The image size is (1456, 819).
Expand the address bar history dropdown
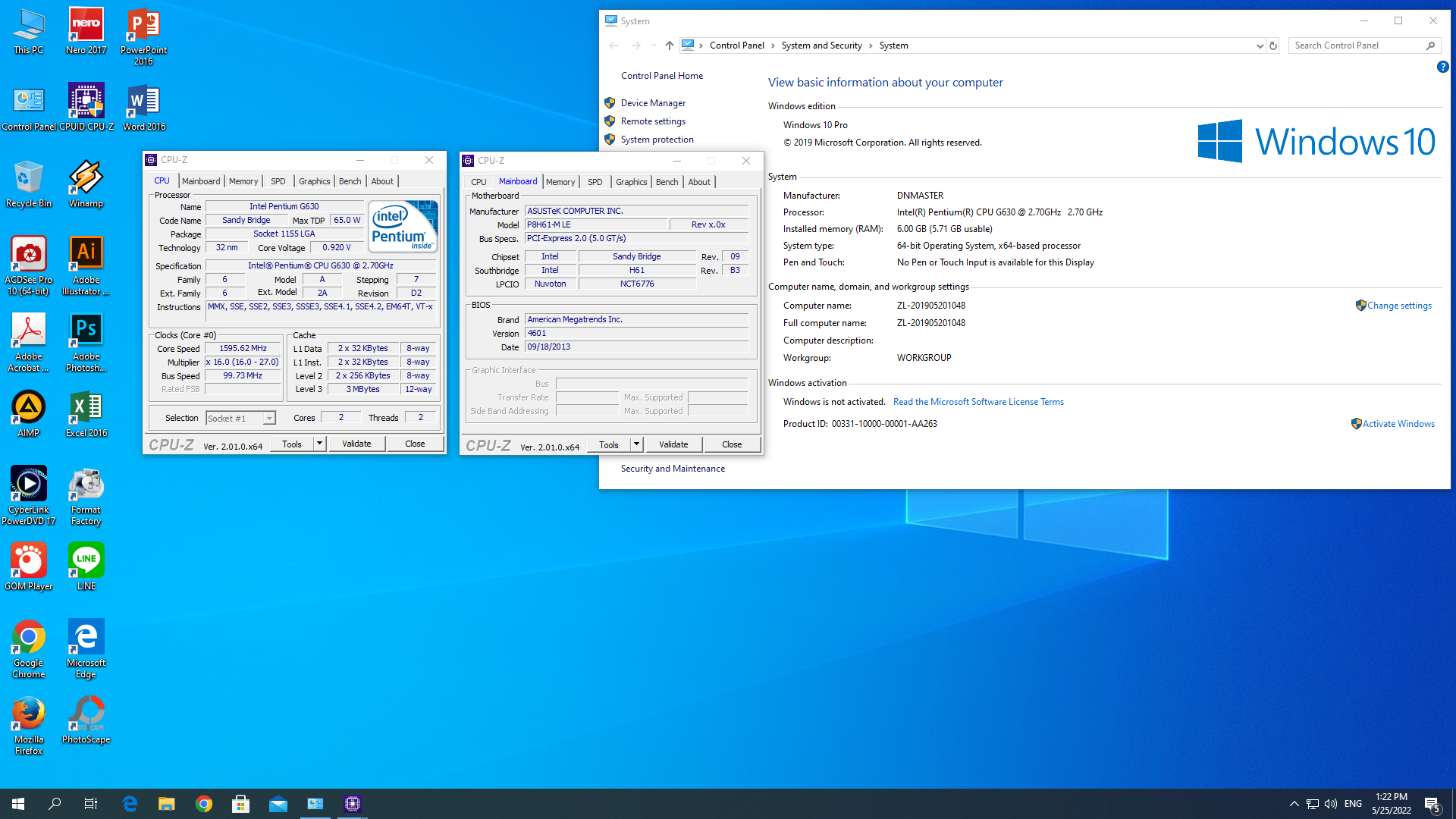(x=1260, y=45)
